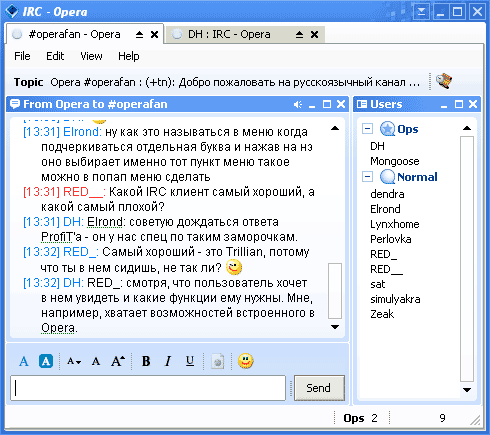
Task: Send the message with the Send button
Action: (x=319, y=388)
